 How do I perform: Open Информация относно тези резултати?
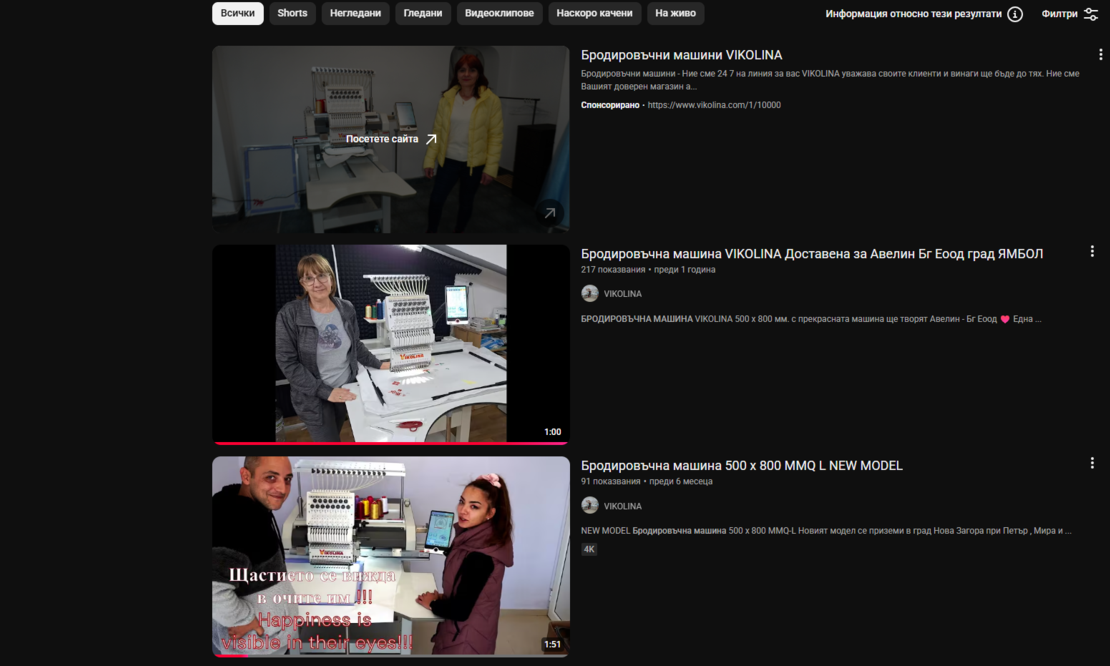pos(913,14)
